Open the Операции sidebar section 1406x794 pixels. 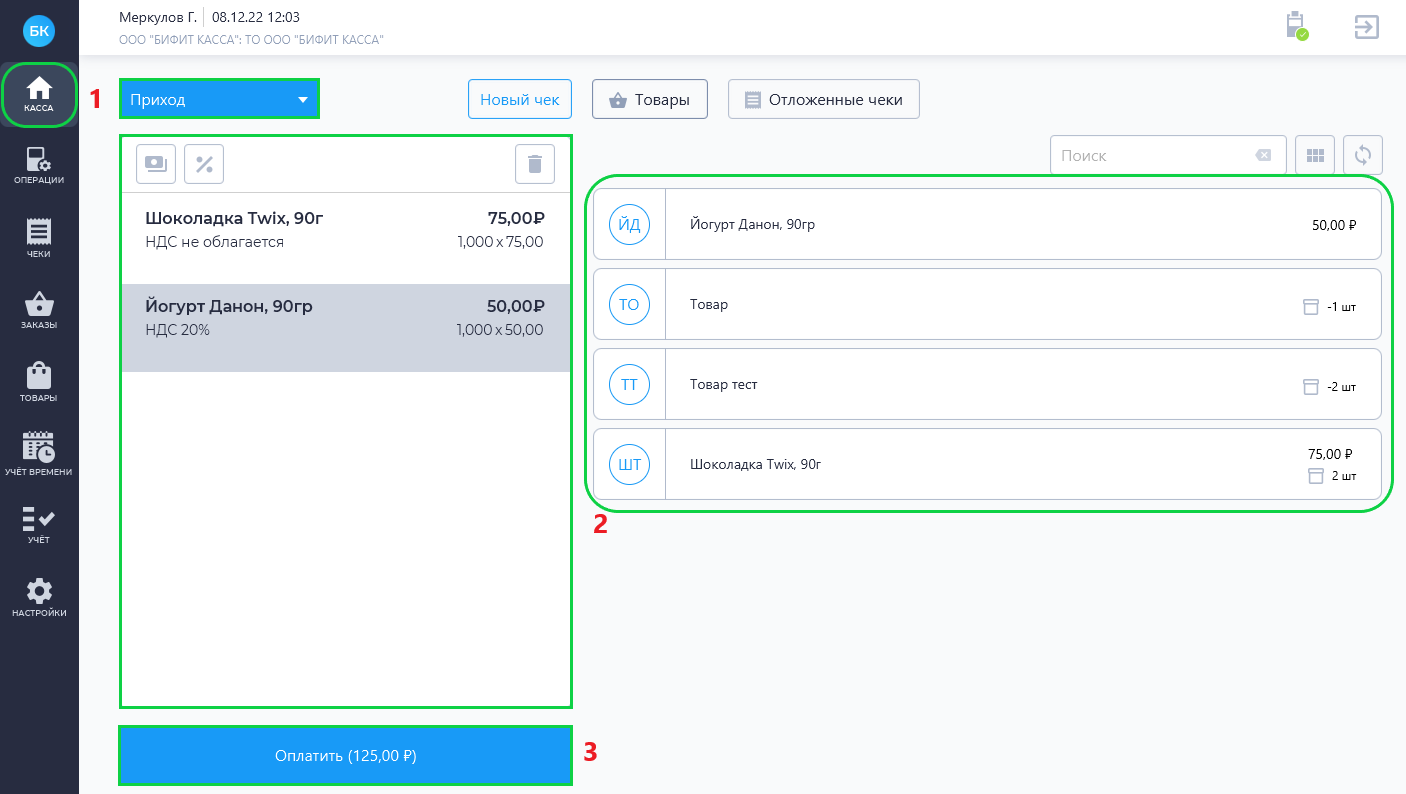[39, 165]
